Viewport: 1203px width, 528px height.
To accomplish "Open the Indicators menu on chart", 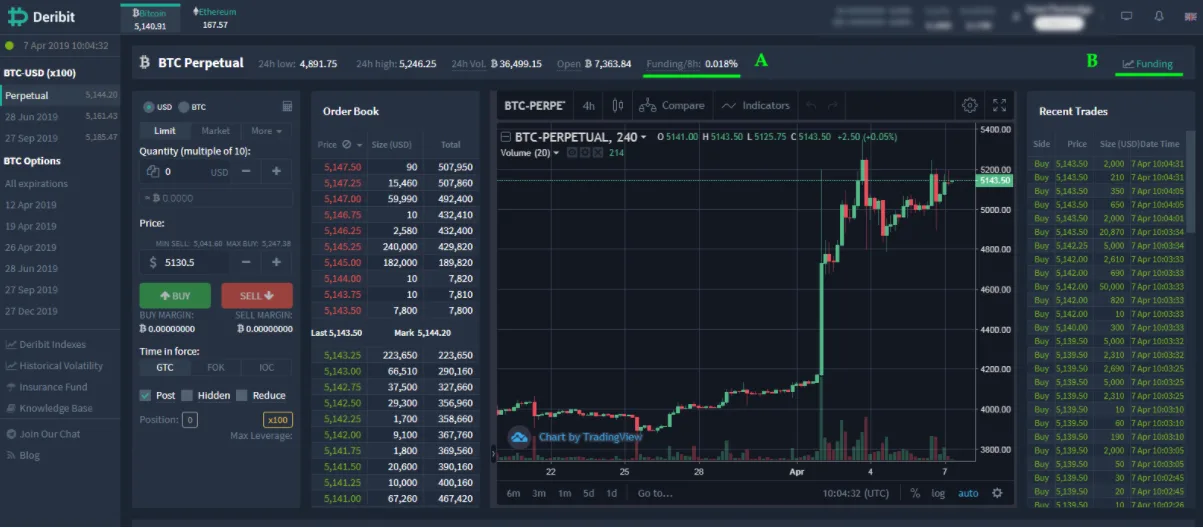I will point(755,105).
